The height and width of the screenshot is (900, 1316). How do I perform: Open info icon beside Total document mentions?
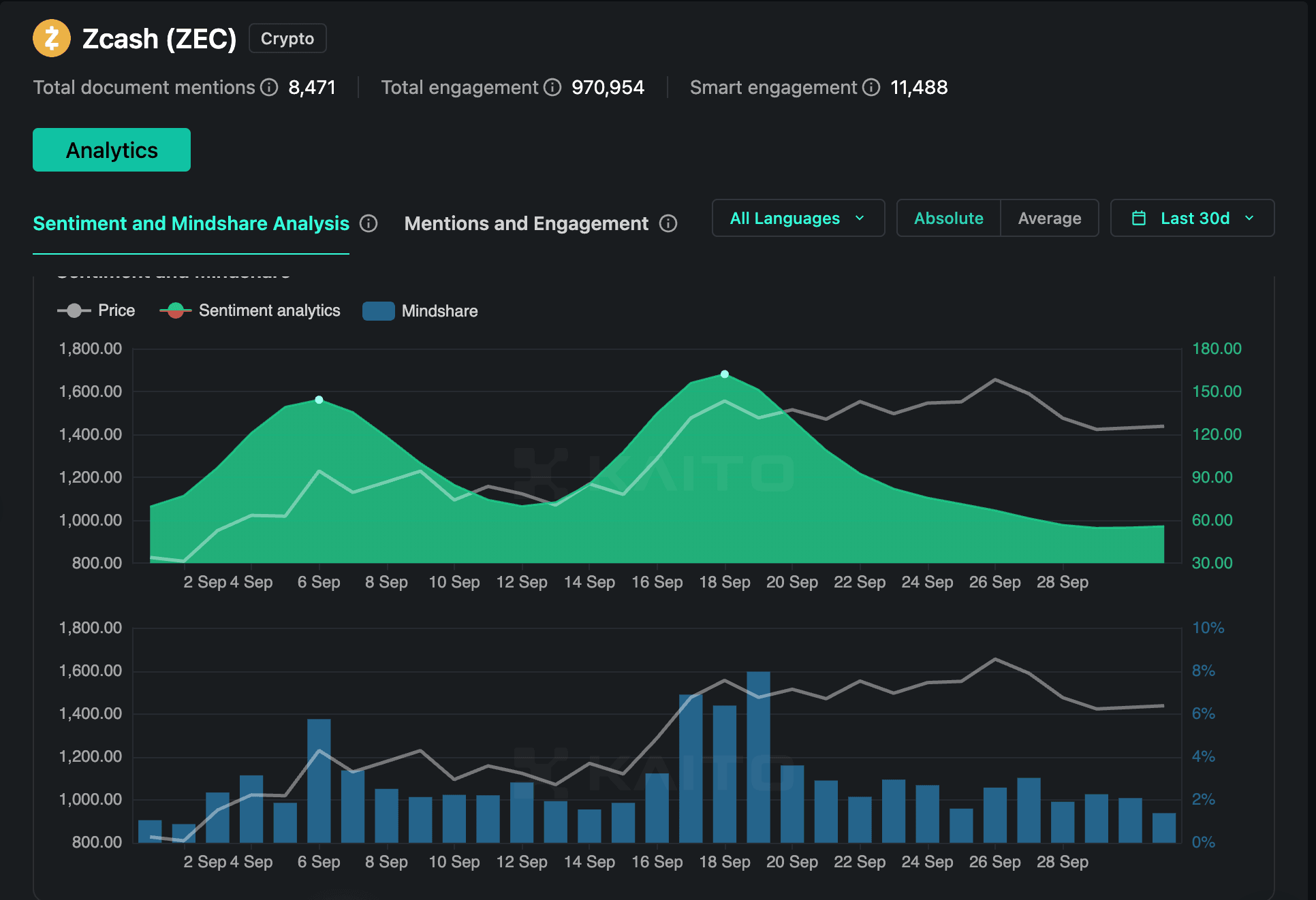pyautogui.click(x=270, y=87)
